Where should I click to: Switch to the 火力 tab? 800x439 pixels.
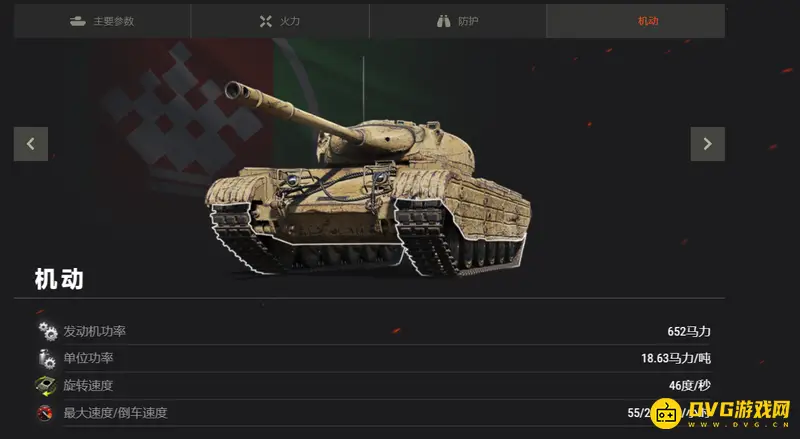(x=280, y=21)
